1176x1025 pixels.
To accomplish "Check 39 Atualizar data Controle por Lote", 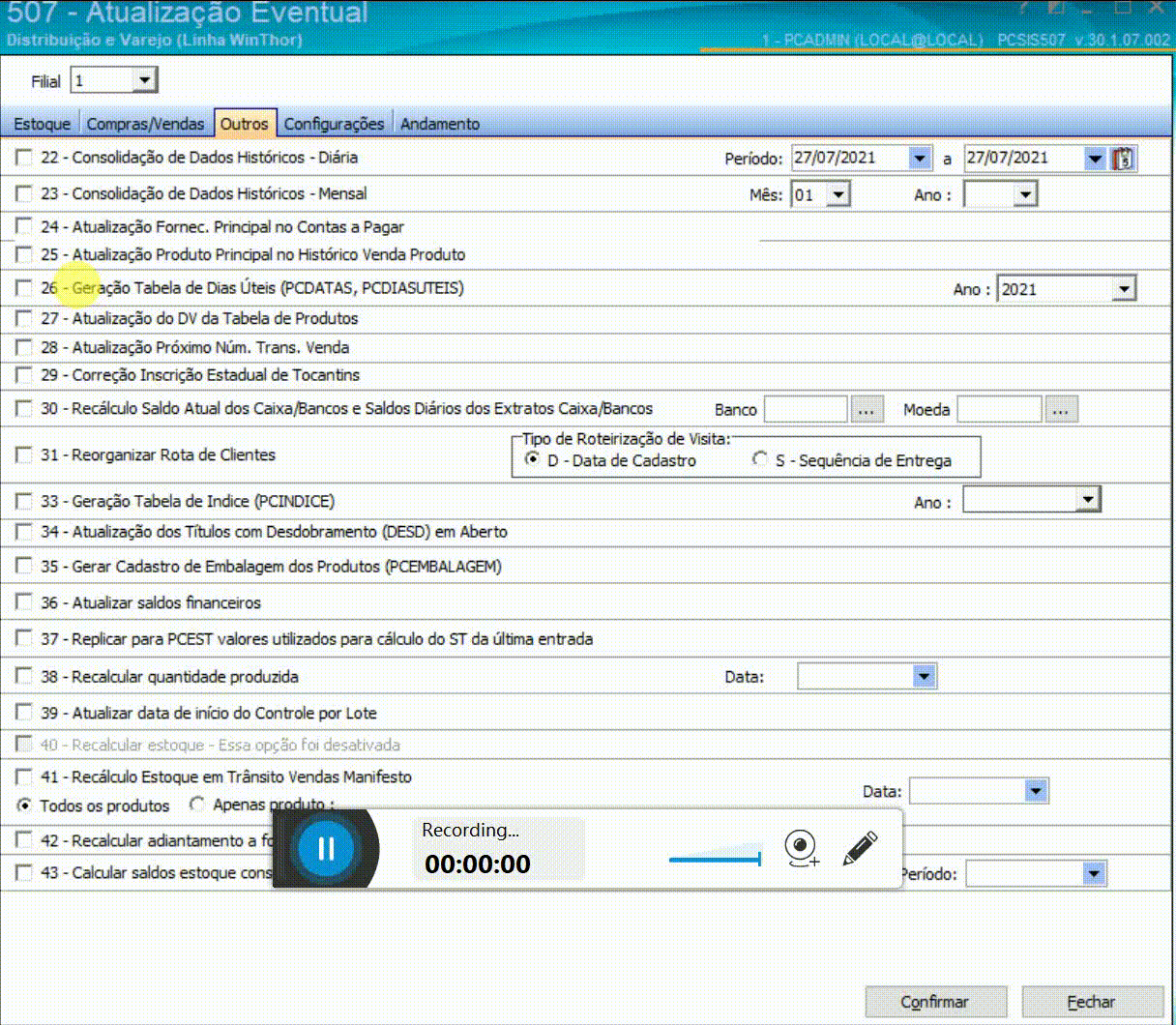I will point(24,713).
